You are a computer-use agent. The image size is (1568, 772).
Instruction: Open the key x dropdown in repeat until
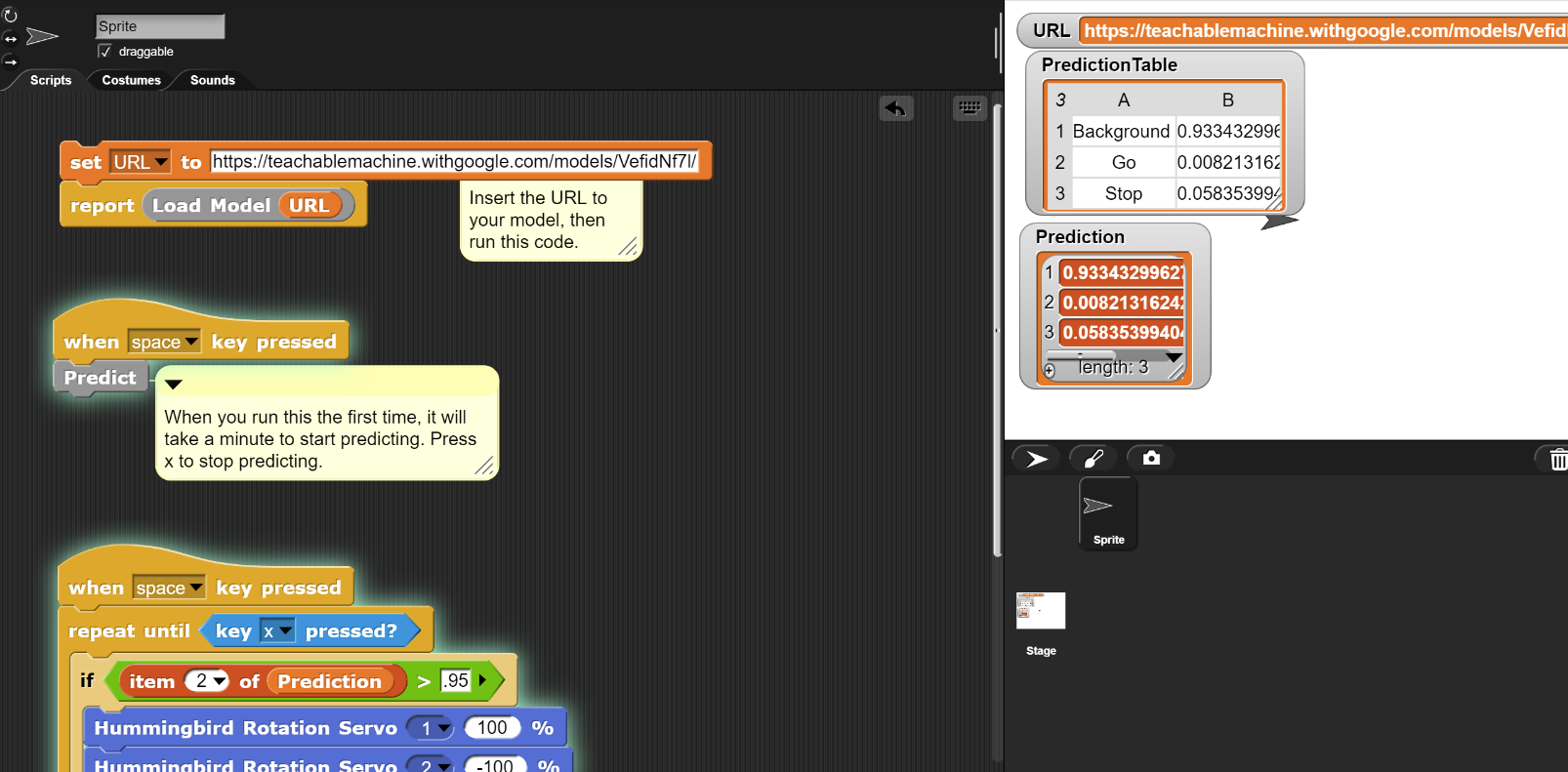285,631
